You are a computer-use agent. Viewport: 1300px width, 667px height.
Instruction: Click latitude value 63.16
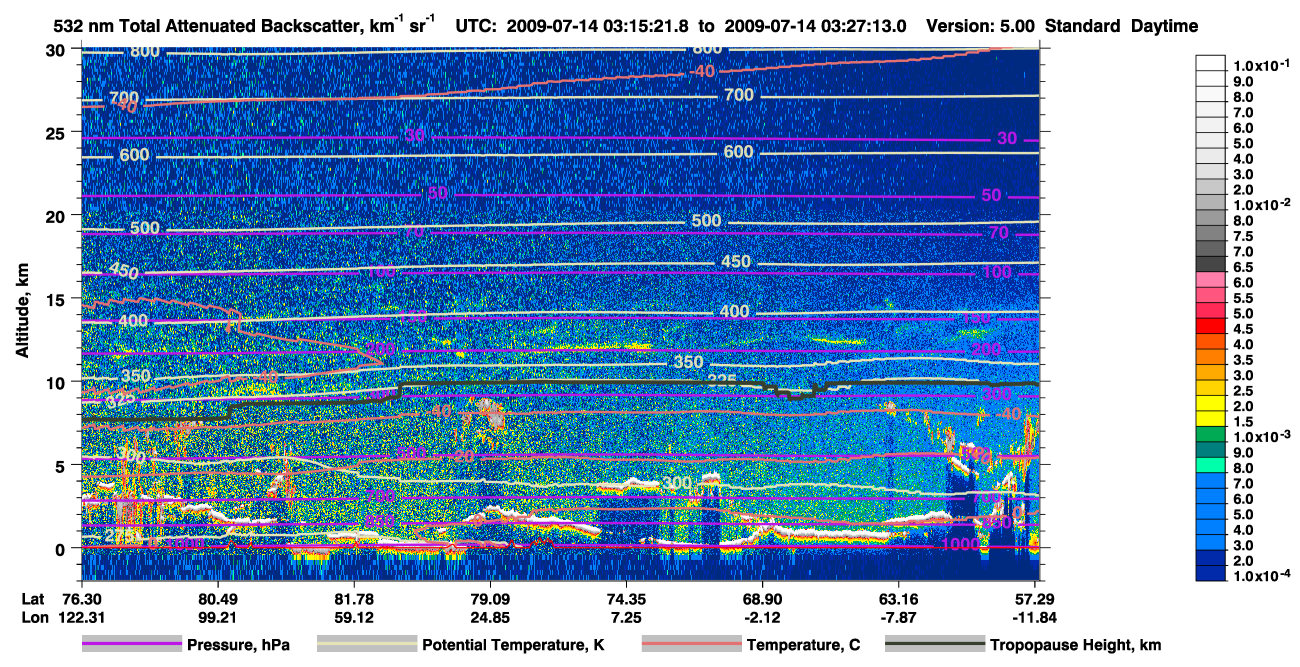coord(898,600)
